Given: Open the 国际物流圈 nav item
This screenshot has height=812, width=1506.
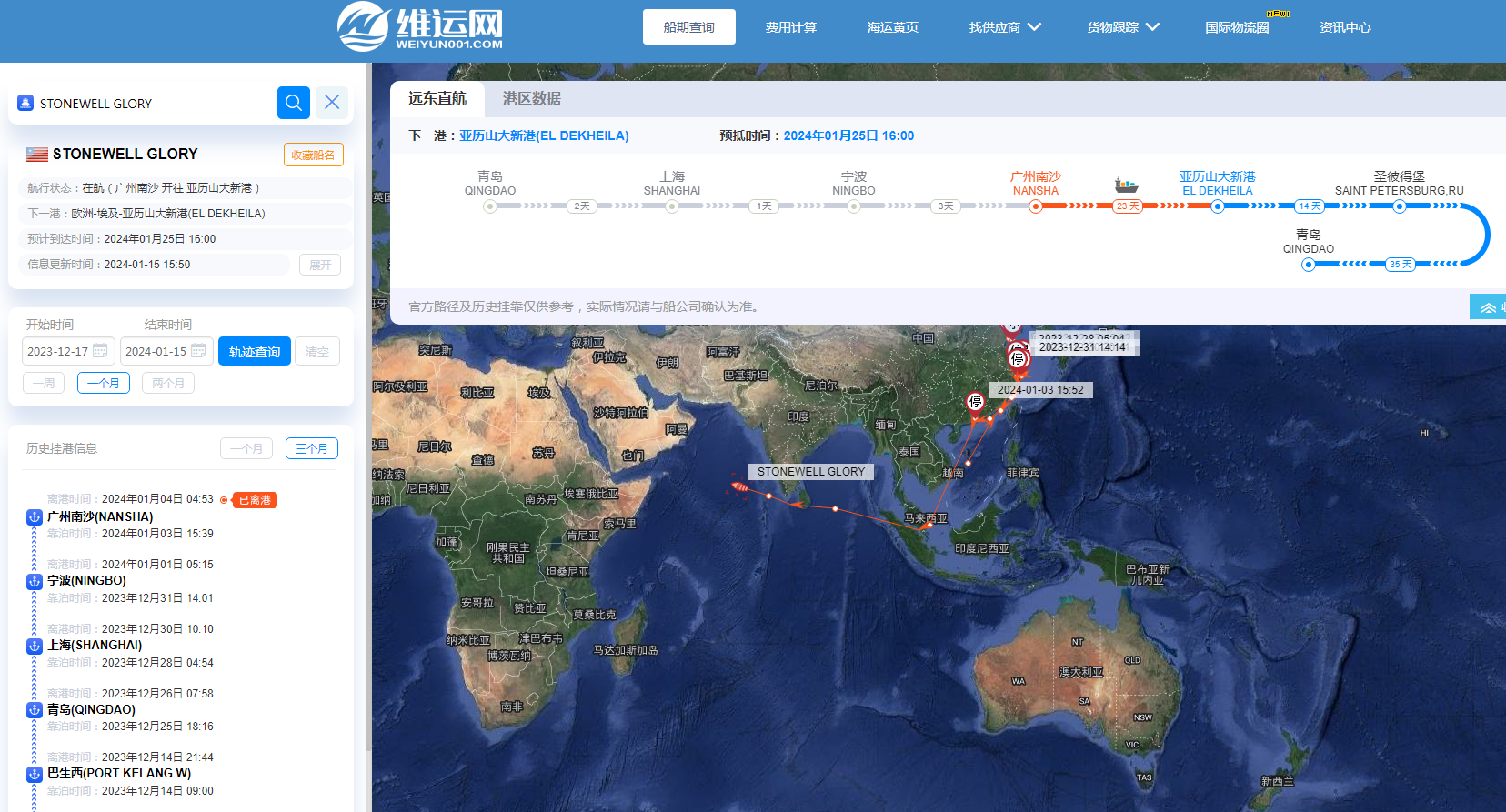Looking at the screenshot, I should tap(1237, 27).
